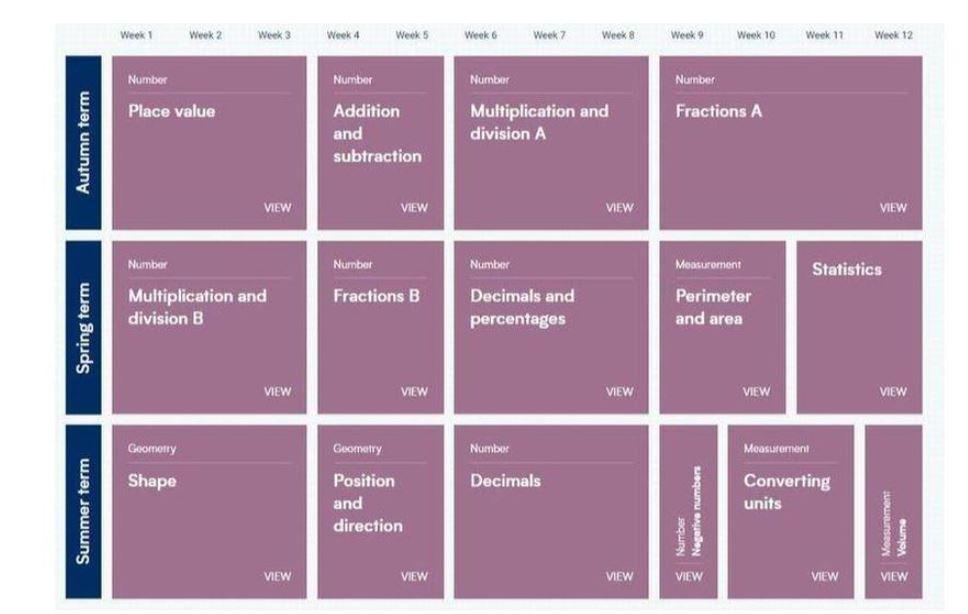The width and height of the screenshot is (968, 614).
Task: Select the Autumn term label
Action: pos(83,143)
